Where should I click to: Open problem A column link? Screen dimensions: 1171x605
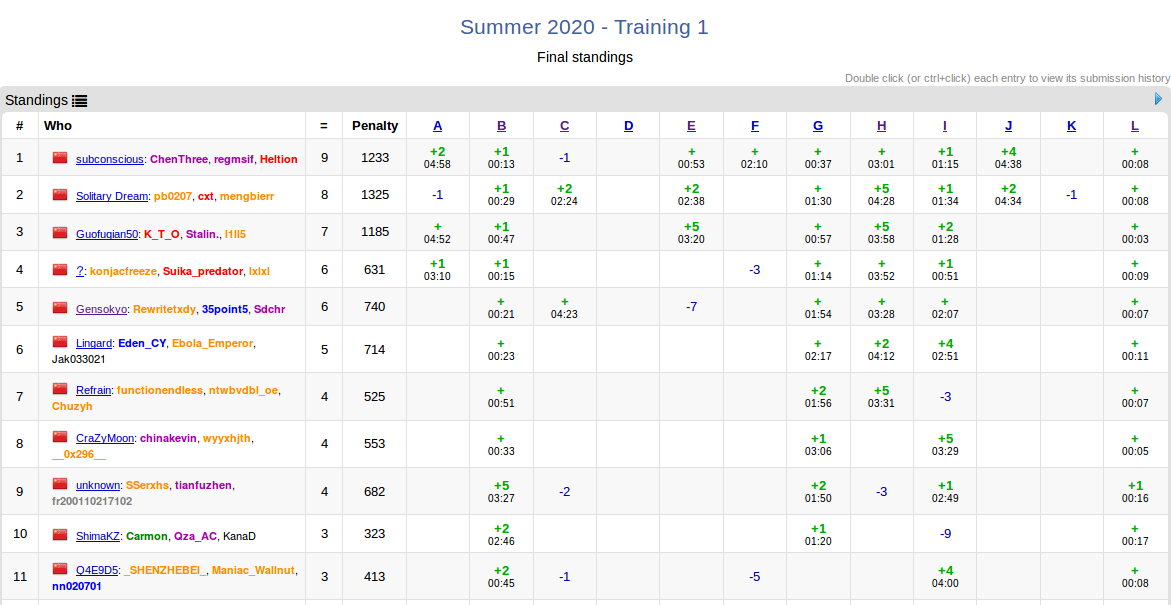[437, 126]
